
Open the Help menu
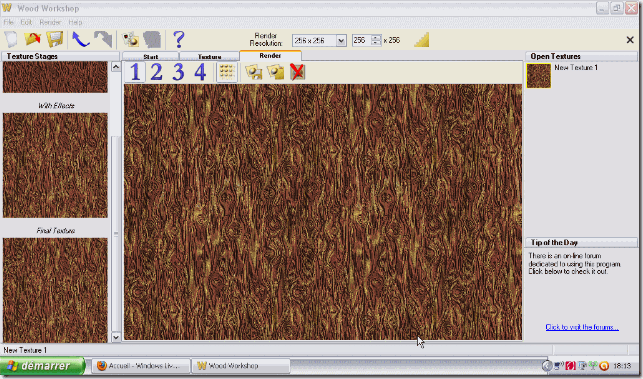tap(75, 22)
